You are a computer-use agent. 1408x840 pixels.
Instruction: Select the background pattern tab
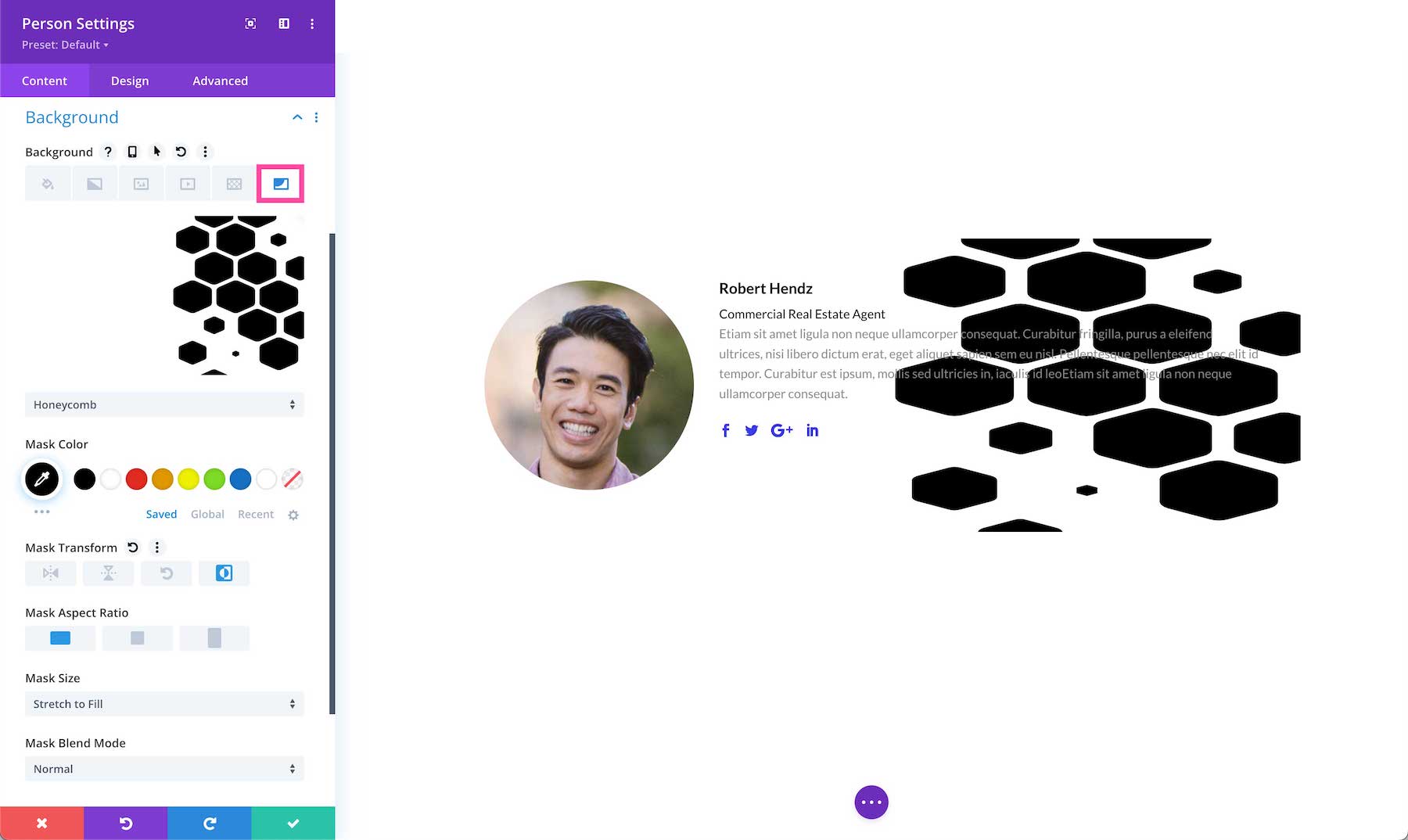click(x=234, y=184)
